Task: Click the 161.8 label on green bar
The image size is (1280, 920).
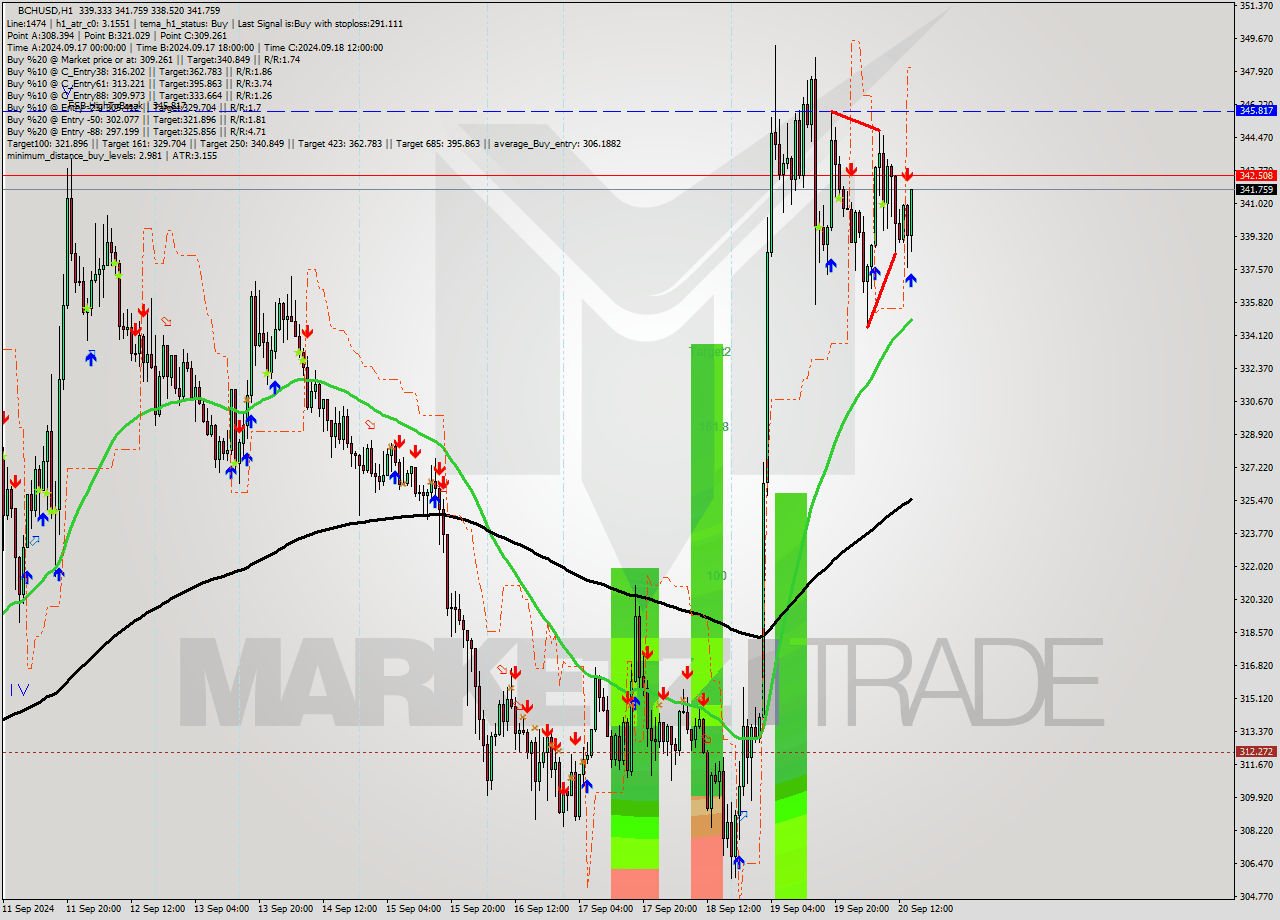Action: (x=713, y=427)
